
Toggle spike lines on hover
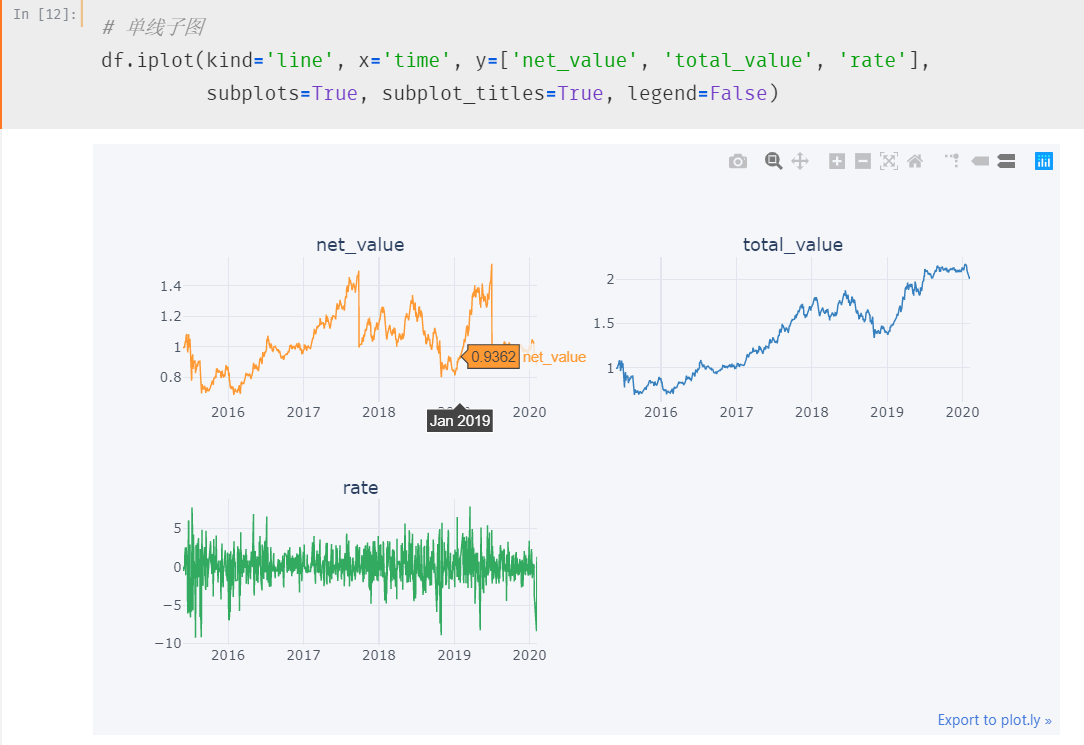[x=950, y=161]
